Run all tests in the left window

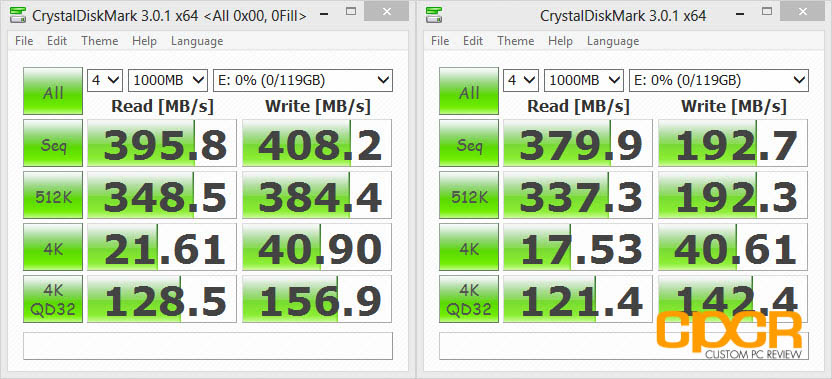pos(53,91)
